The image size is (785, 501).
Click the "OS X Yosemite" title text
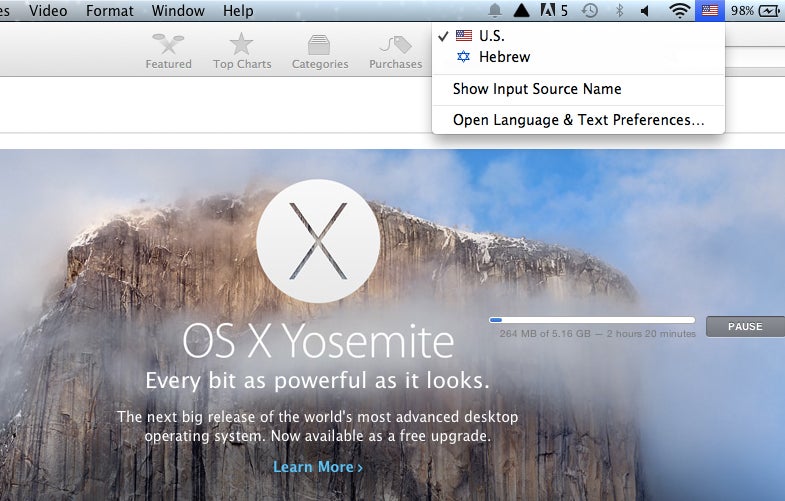pos(318,341)
